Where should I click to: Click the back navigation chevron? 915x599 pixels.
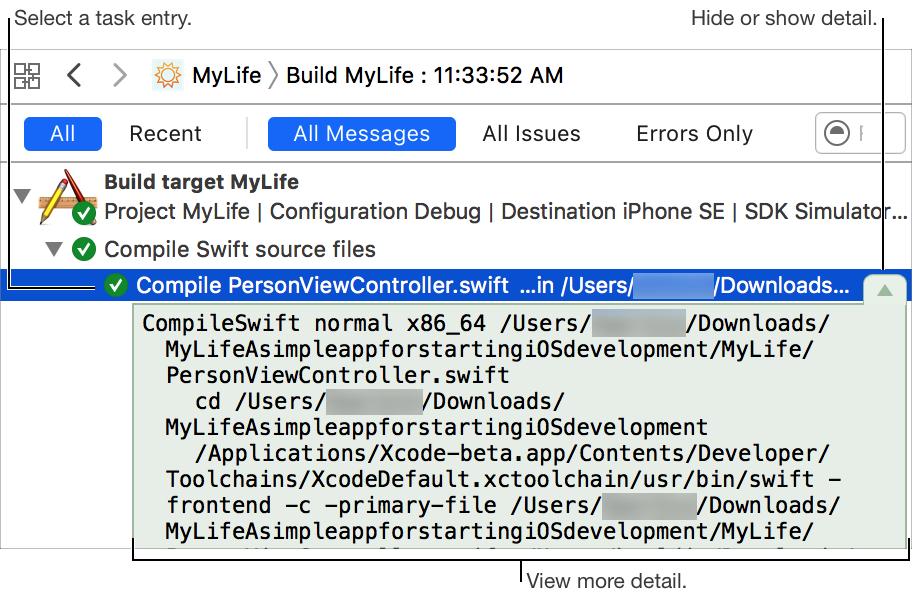click(x=74, y=75)
